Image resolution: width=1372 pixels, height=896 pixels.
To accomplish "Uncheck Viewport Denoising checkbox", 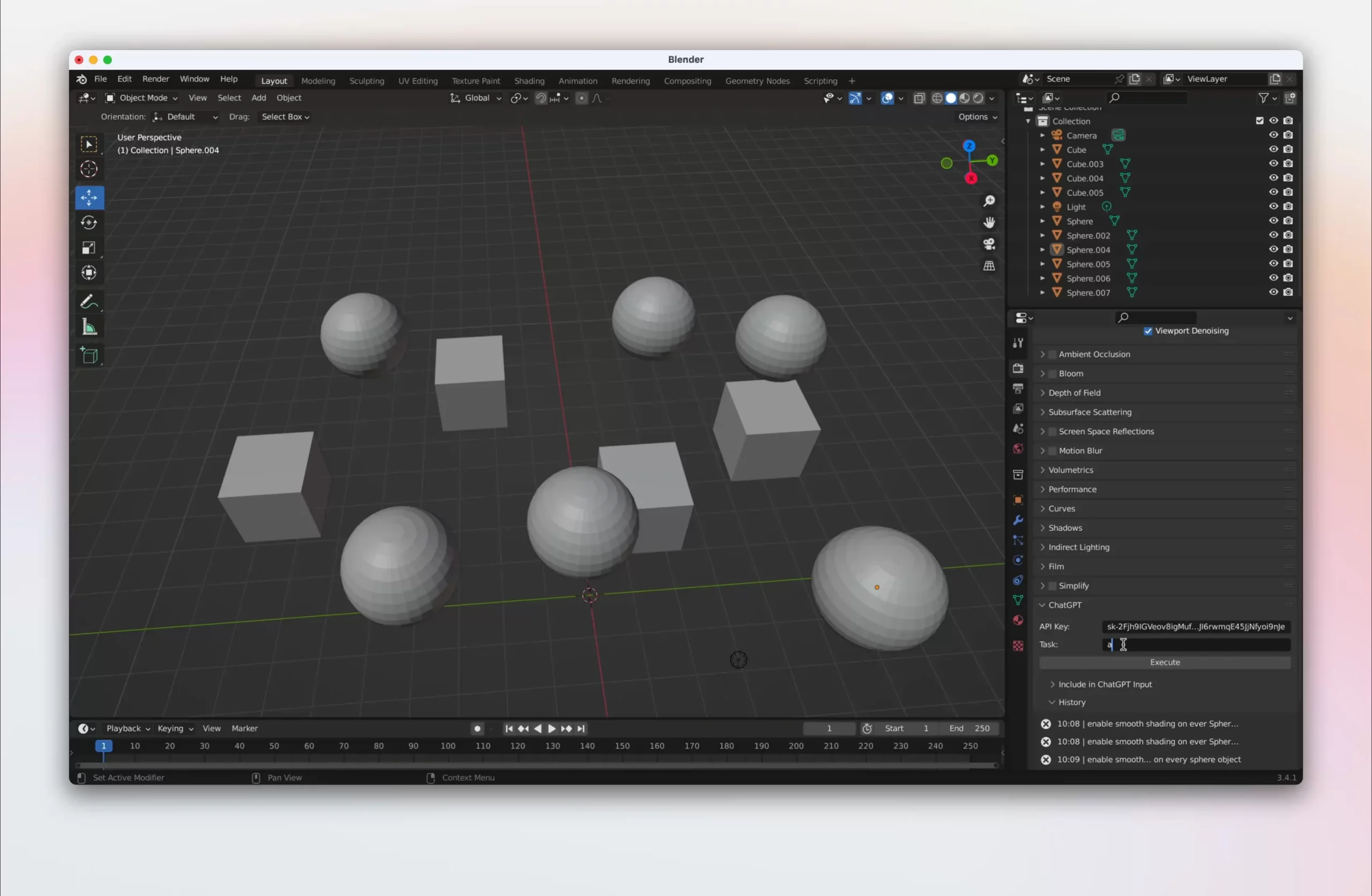I will pos(1148,331).
